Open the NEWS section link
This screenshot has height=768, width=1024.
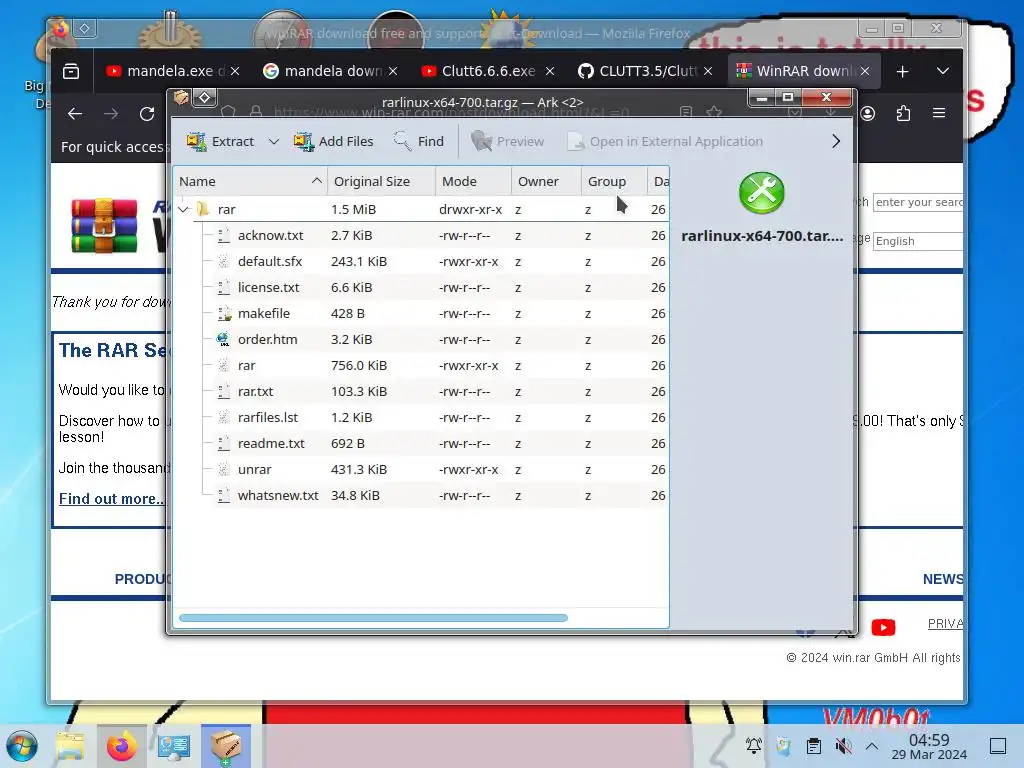943,579
